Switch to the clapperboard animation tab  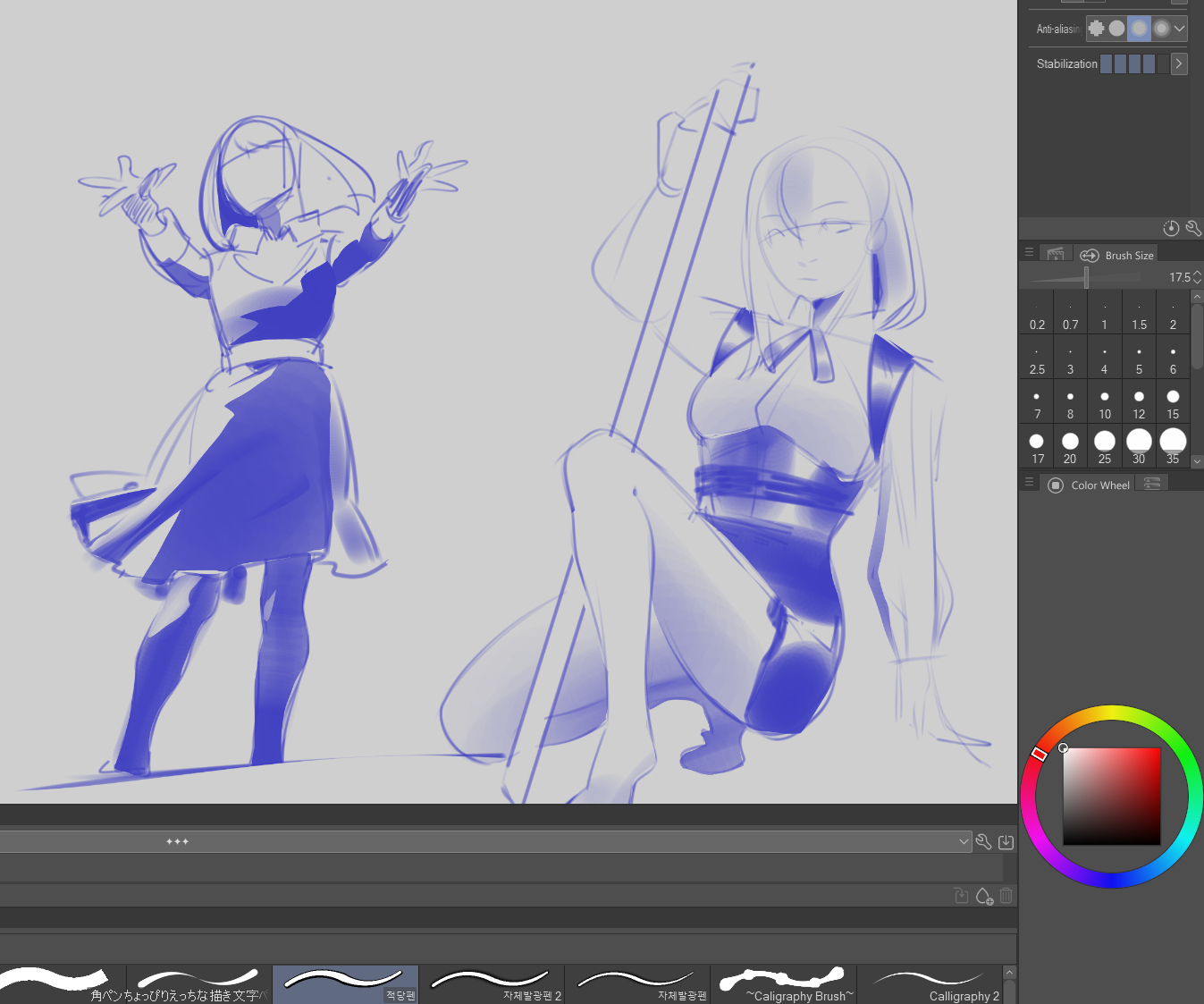1056,255
